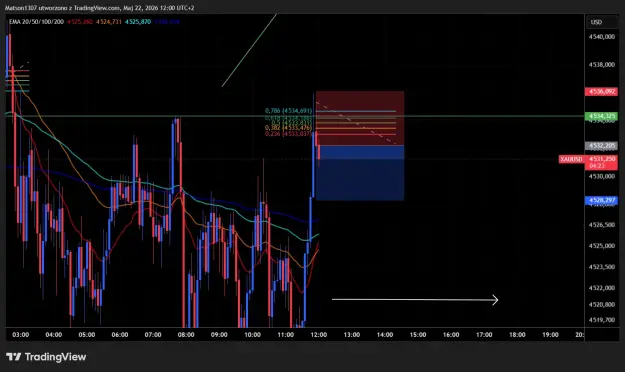This screenshot has width=625, height=372.
Task: Click the 19:00 time axis label
Action: [x=550, y=335]
